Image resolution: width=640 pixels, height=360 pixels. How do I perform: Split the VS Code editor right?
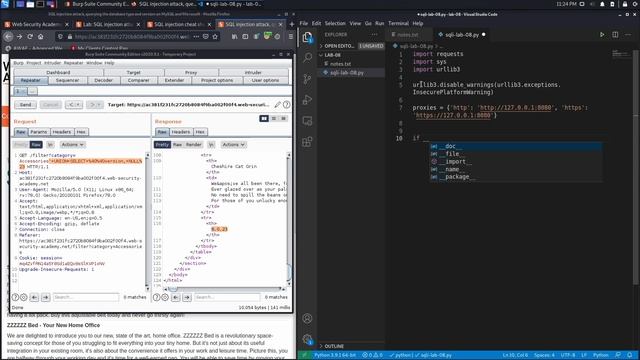[x=615, y=35]
